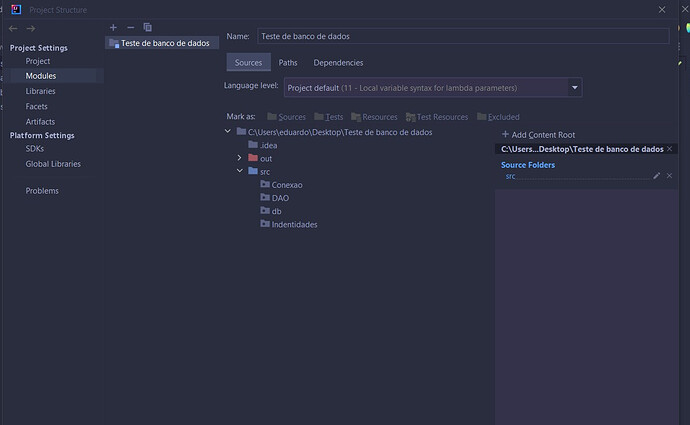
Task: Edit src source folder properties pencil icon
Action: tap(657, 176)
